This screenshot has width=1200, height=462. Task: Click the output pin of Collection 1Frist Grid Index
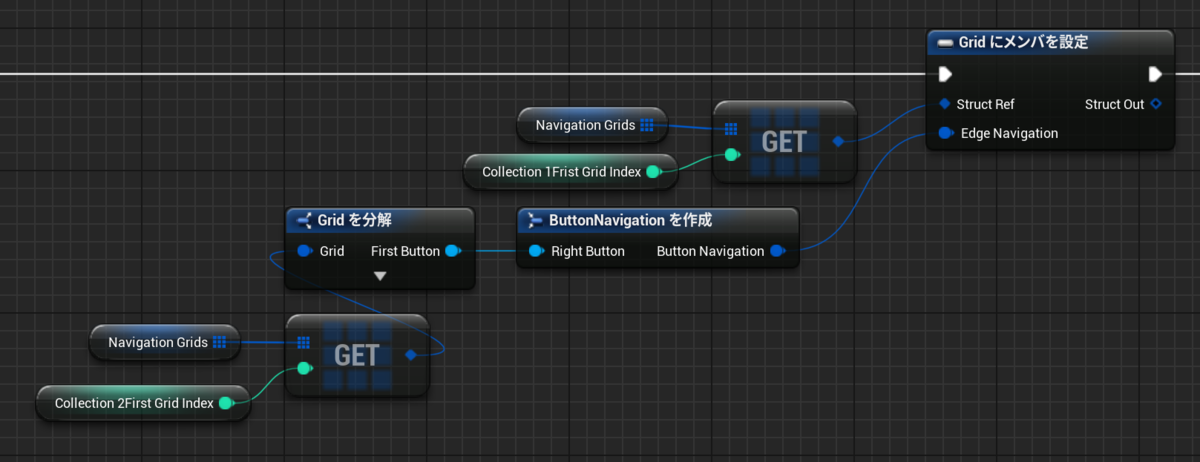click(653, 172)
